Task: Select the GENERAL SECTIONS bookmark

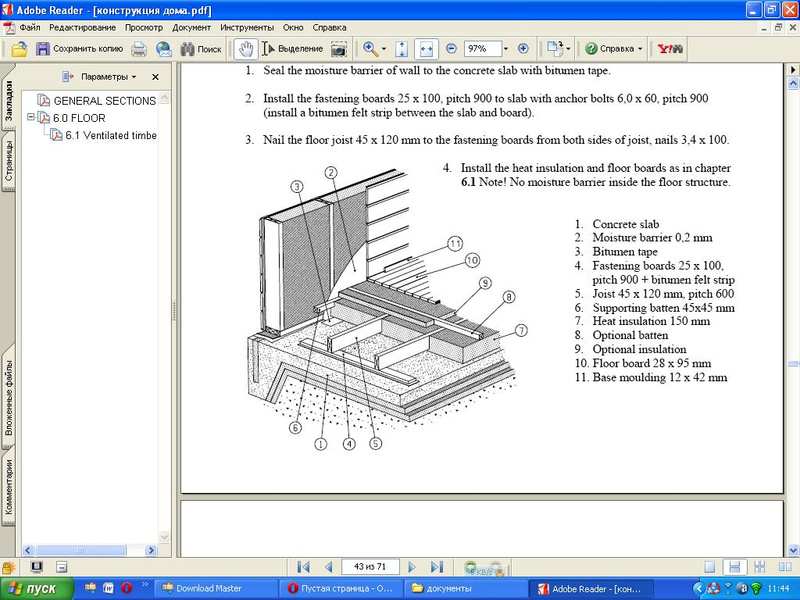Action: pyautogui.click(x=104, y=101)
